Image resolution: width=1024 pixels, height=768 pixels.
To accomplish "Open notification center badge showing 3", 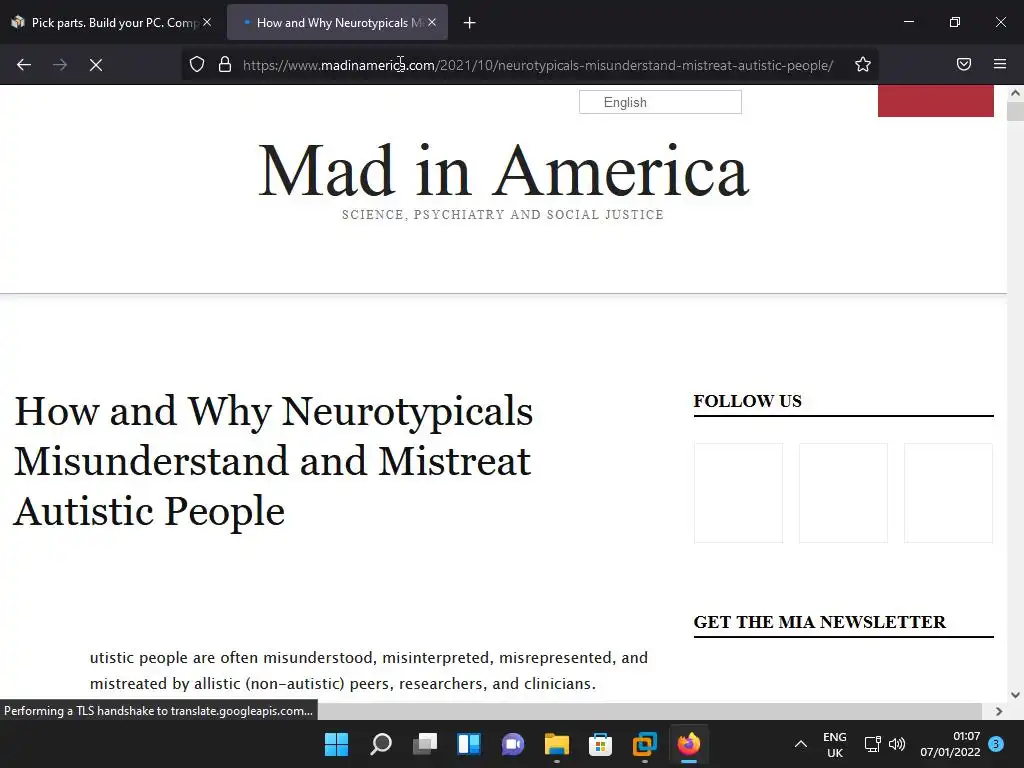I will (x=996, y=744).
